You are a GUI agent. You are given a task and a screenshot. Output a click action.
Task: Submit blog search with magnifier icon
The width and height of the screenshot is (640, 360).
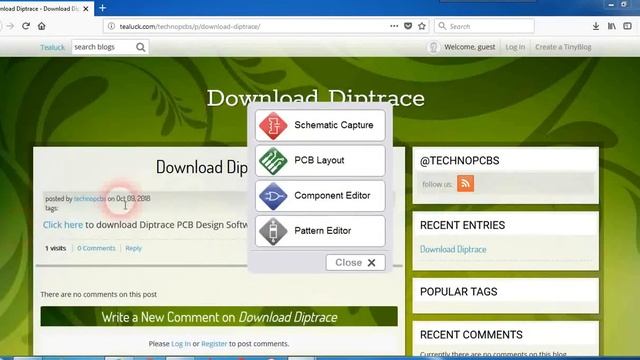141,47
